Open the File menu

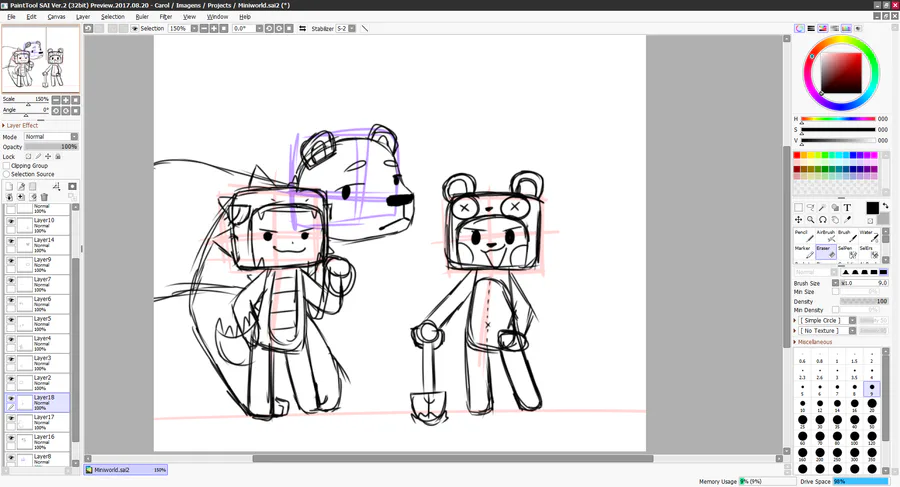[11, 17]
